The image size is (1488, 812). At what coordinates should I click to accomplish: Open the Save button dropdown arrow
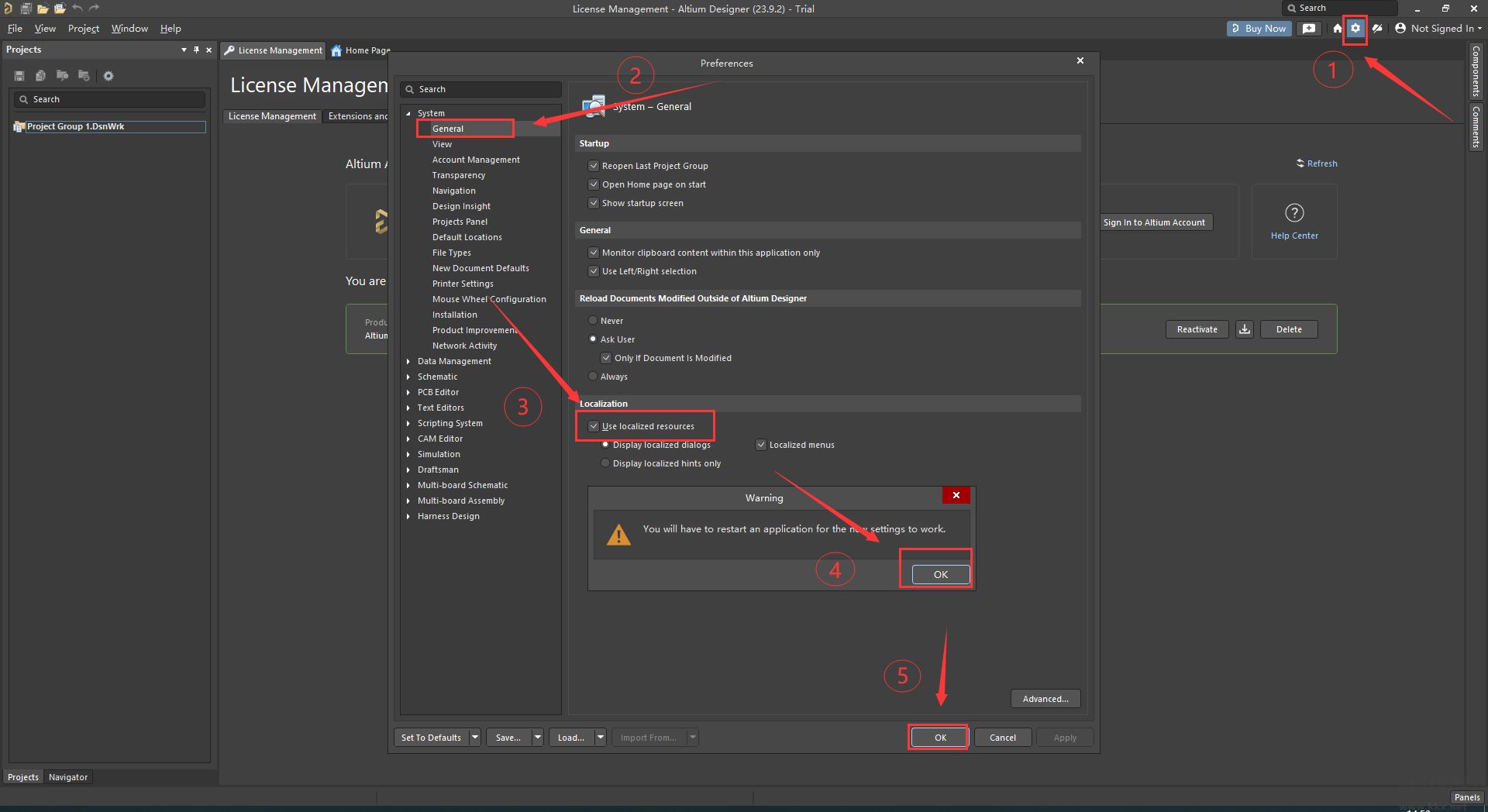tap(537, 737)
